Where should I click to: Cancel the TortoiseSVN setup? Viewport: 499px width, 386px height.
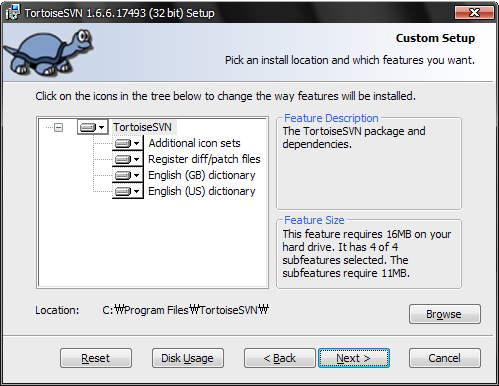[445, 358]
